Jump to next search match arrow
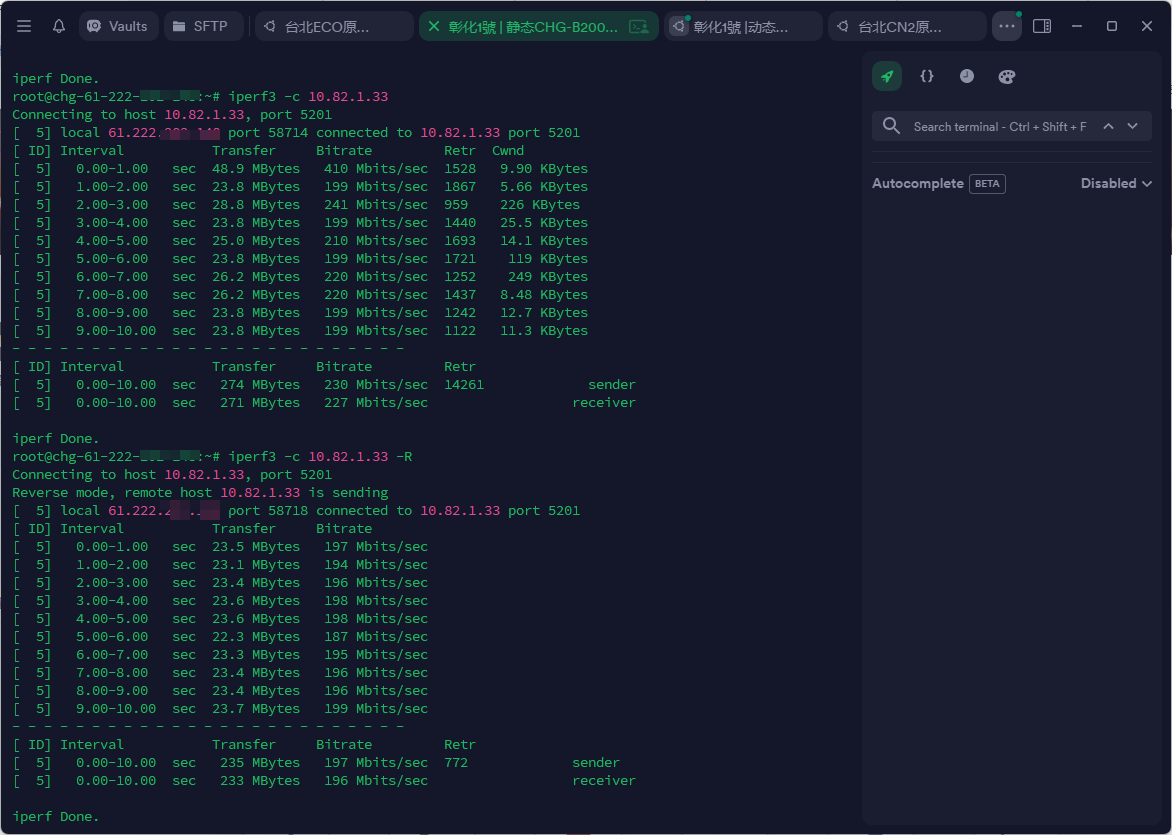The width and height of the screenshot is (1172, 835). (1132, 126)
